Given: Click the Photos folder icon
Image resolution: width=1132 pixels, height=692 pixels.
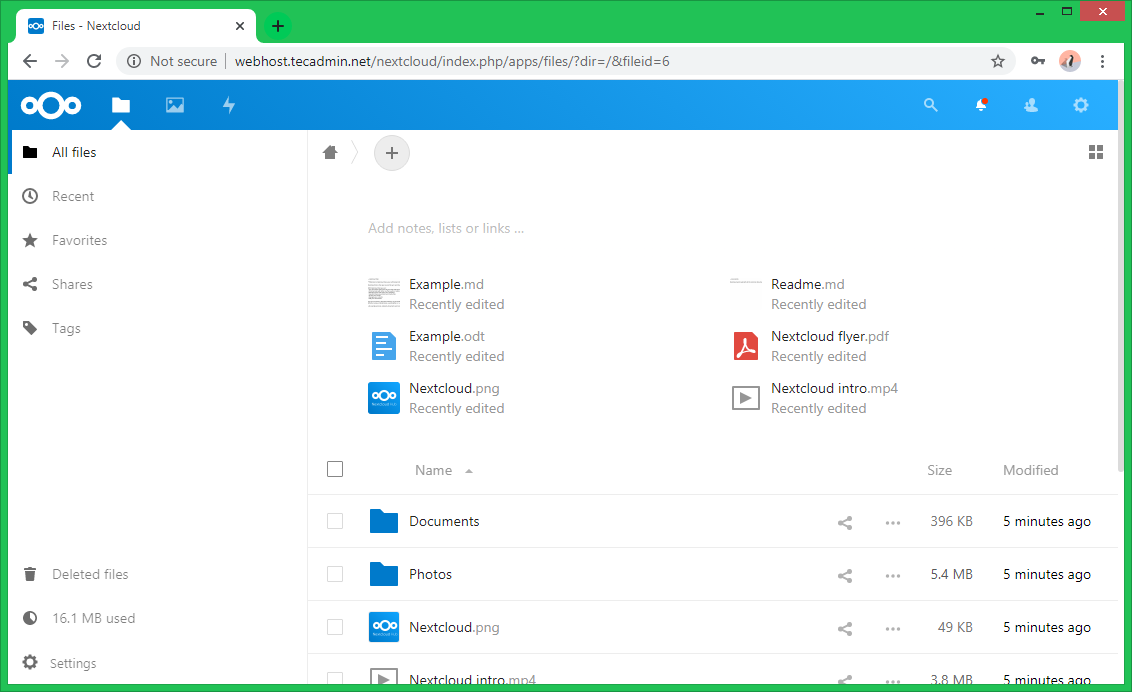Looking at the screenshot, I should [x=384, y=574].
